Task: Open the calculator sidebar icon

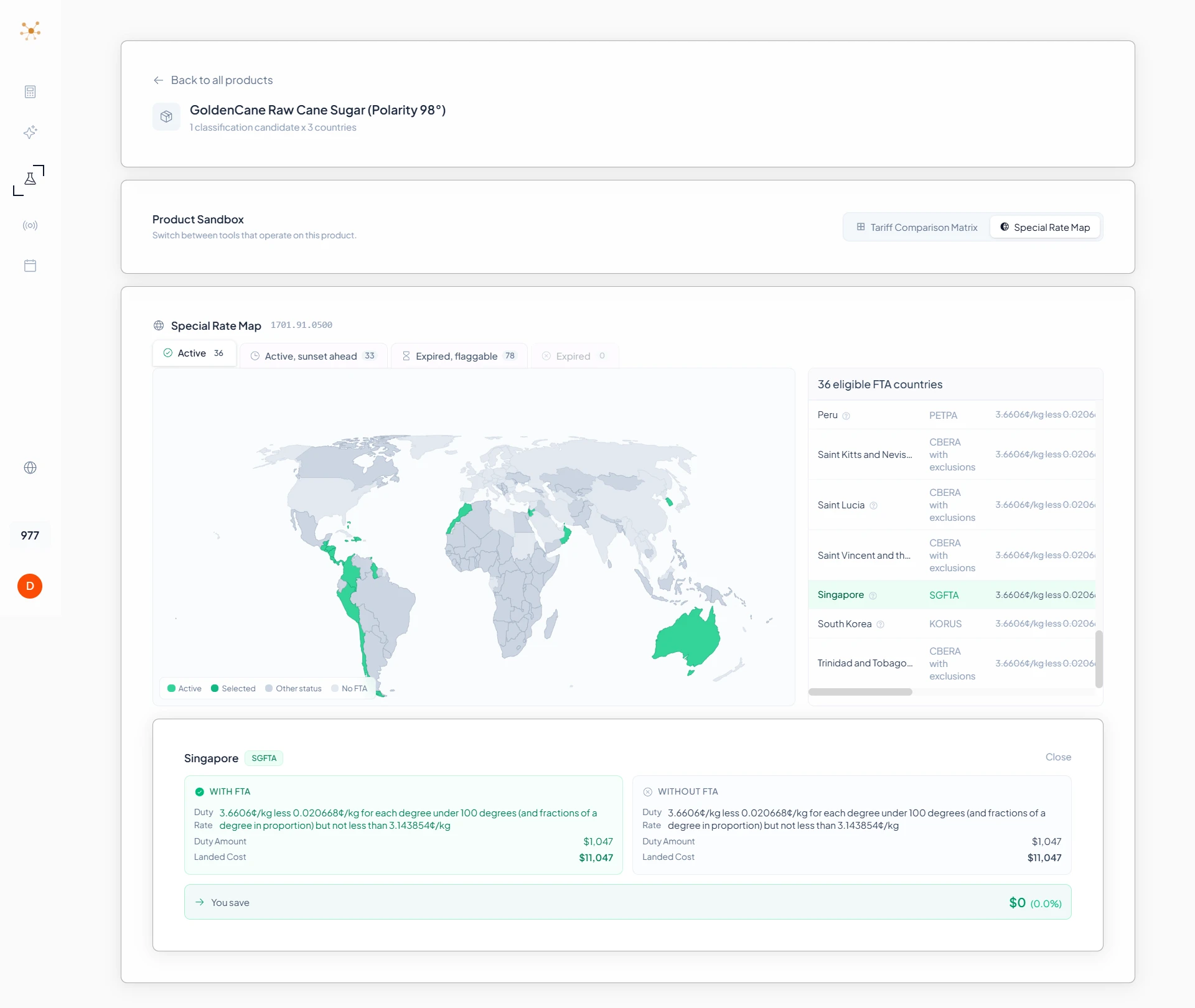Action: [x=30, y=92]
